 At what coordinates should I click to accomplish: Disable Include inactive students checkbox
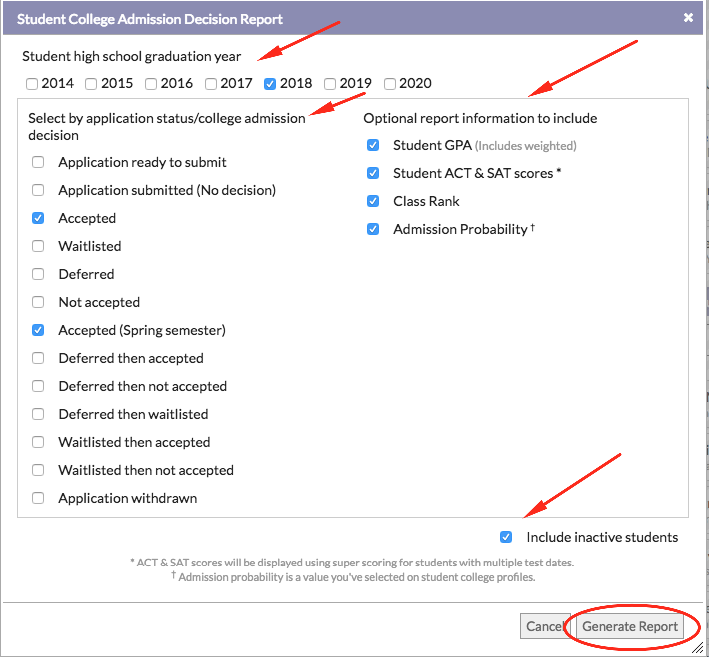coord(506,537)
